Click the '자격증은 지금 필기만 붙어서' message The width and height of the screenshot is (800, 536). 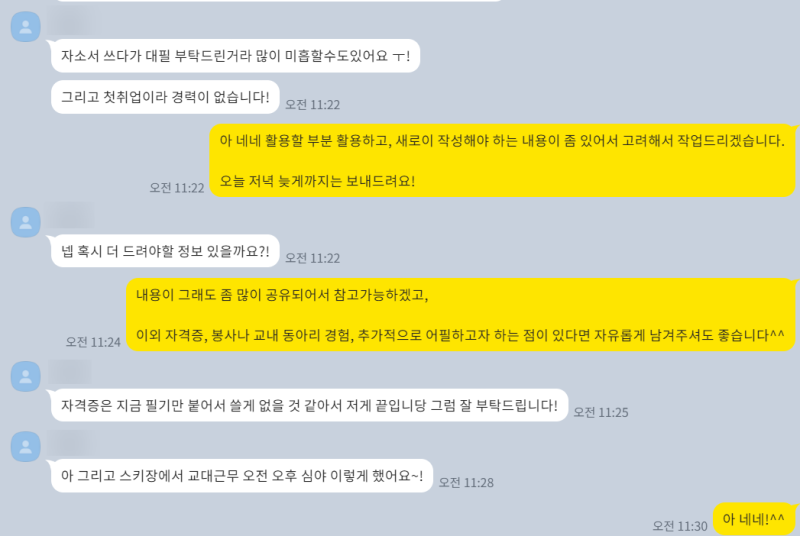(309, 405)
